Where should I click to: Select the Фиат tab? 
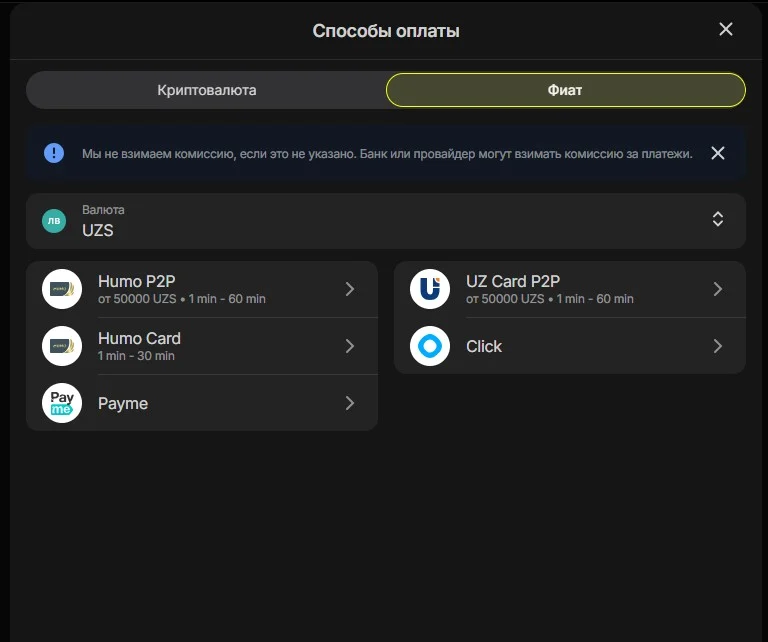[566, 90]
